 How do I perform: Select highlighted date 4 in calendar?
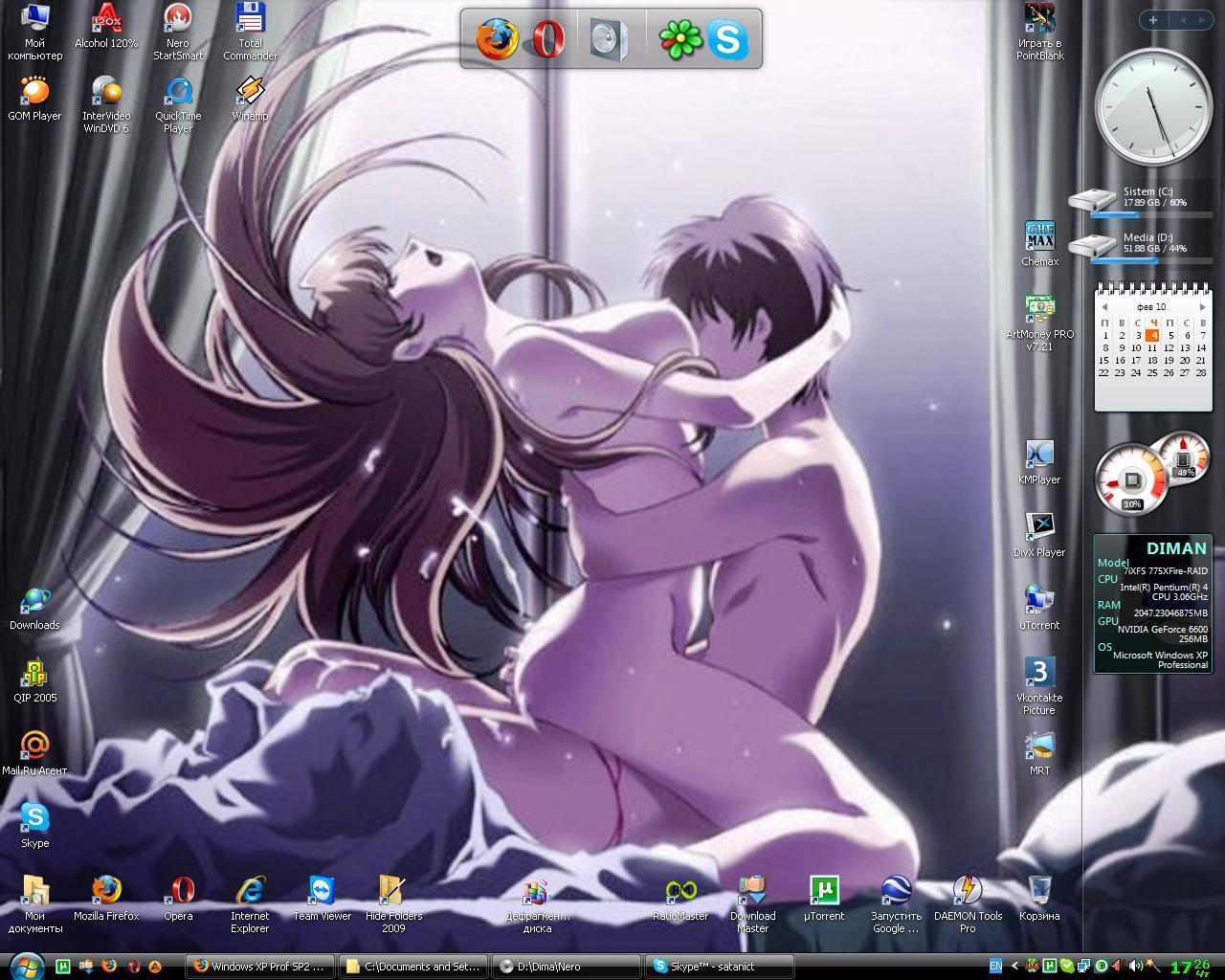click(x=1153, y=335)
